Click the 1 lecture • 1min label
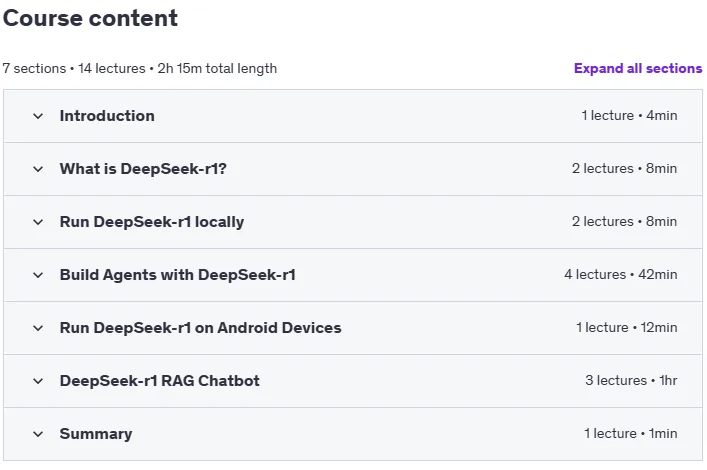Viewport: 707px width, 470px height. [x=631, y=433]
